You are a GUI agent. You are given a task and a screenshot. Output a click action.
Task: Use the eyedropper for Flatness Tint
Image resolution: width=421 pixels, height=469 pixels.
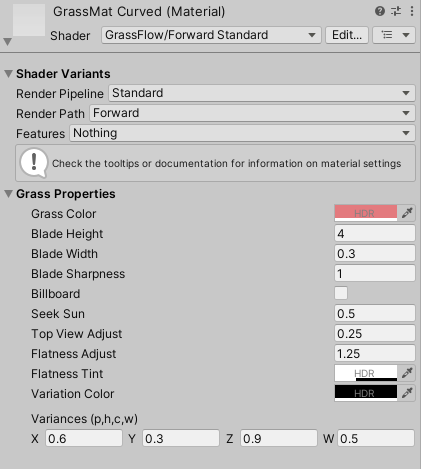click(407, 373)
